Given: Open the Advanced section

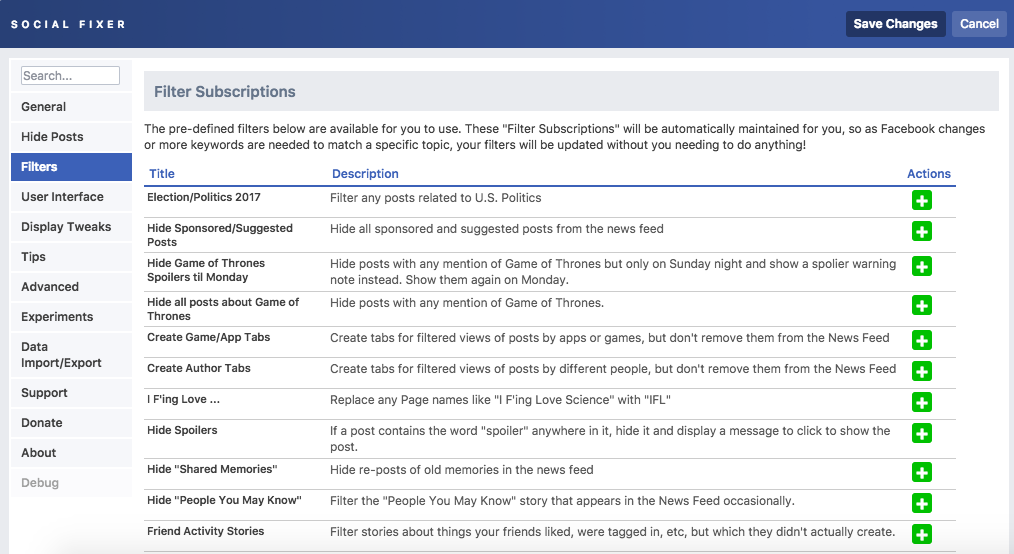Looking at the screenshot, I should (x=71, y=287).
